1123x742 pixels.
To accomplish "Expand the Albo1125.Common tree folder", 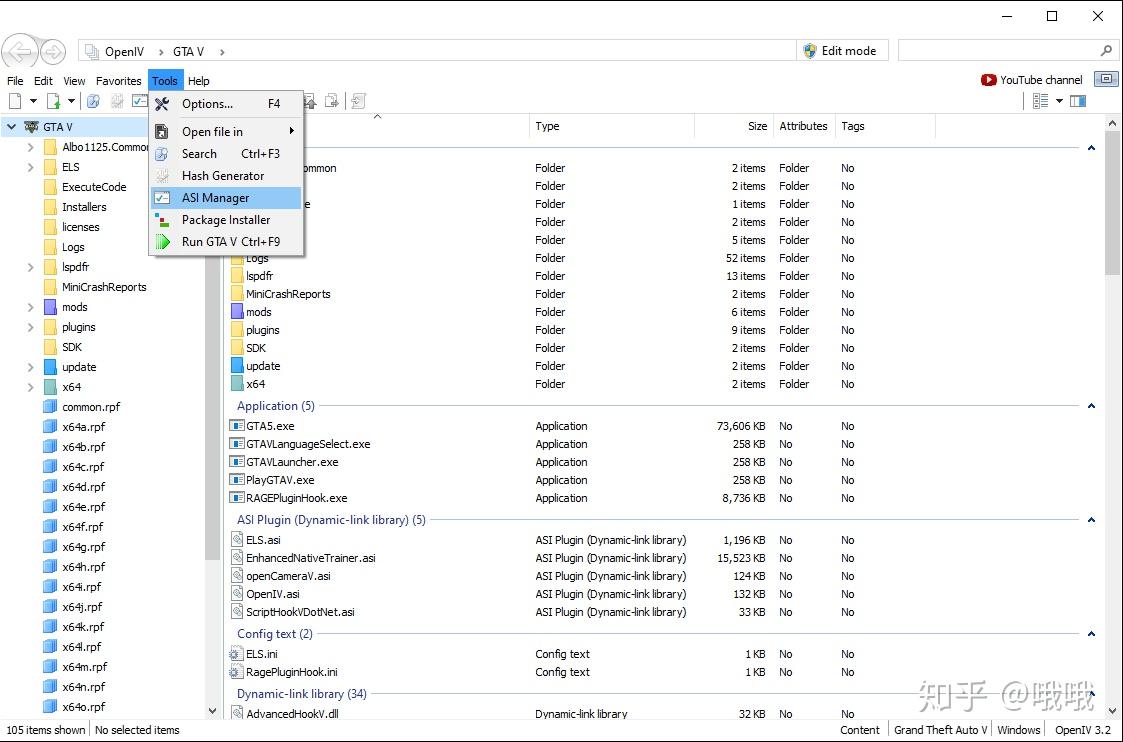I will pos(30,147).
